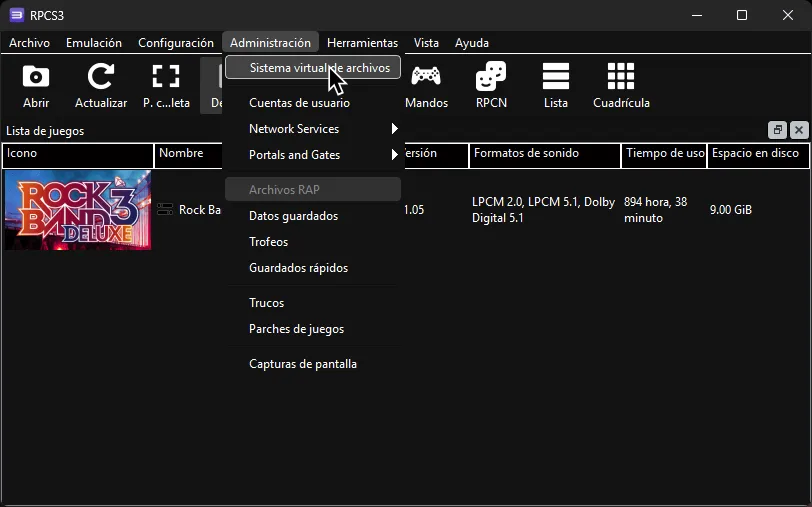Open the Ayuda menu
The height and width of the screenshot is (507, 812).
pyautogui.click(x=472, y=42)
